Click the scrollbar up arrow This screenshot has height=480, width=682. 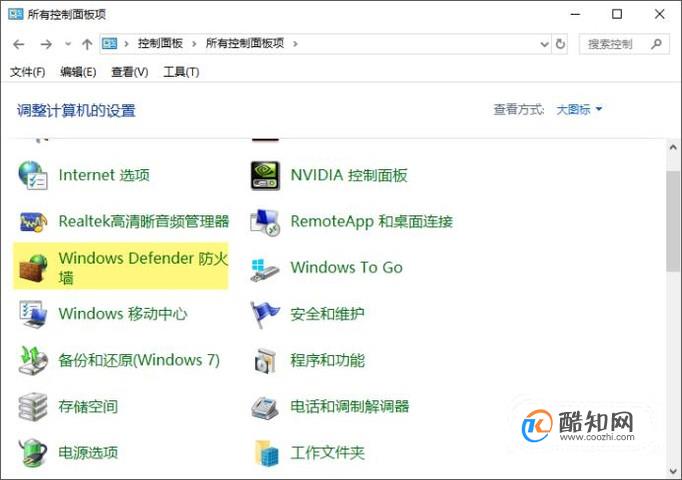tap(673, 147)
